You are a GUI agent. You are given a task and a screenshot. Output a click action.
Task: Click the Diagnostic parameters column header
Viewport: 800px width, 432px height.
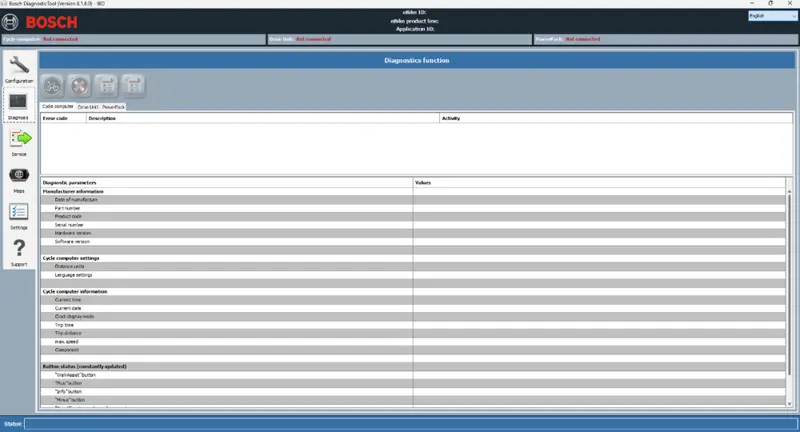click(x=227, y=183)
